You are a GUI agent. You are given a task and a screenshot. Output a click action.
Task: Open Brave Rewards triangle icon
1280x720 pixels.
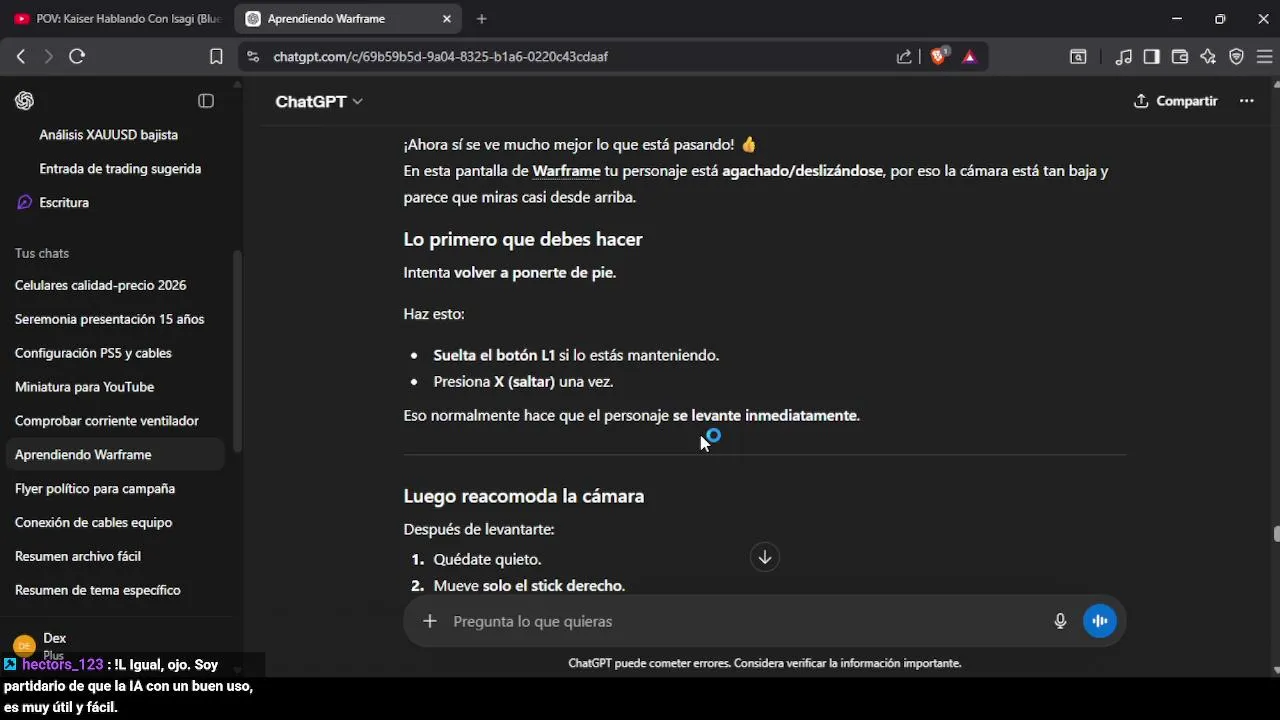click(x=969, y=57)
